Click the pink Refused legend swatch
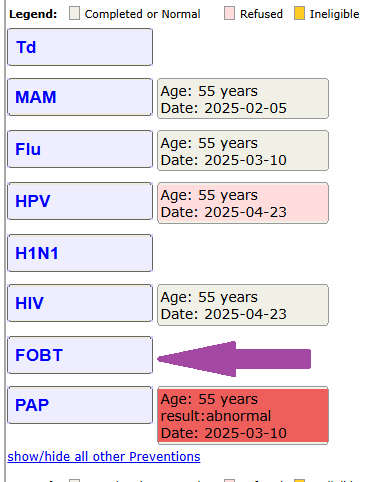367x482 pixels. tap(229, 14)
